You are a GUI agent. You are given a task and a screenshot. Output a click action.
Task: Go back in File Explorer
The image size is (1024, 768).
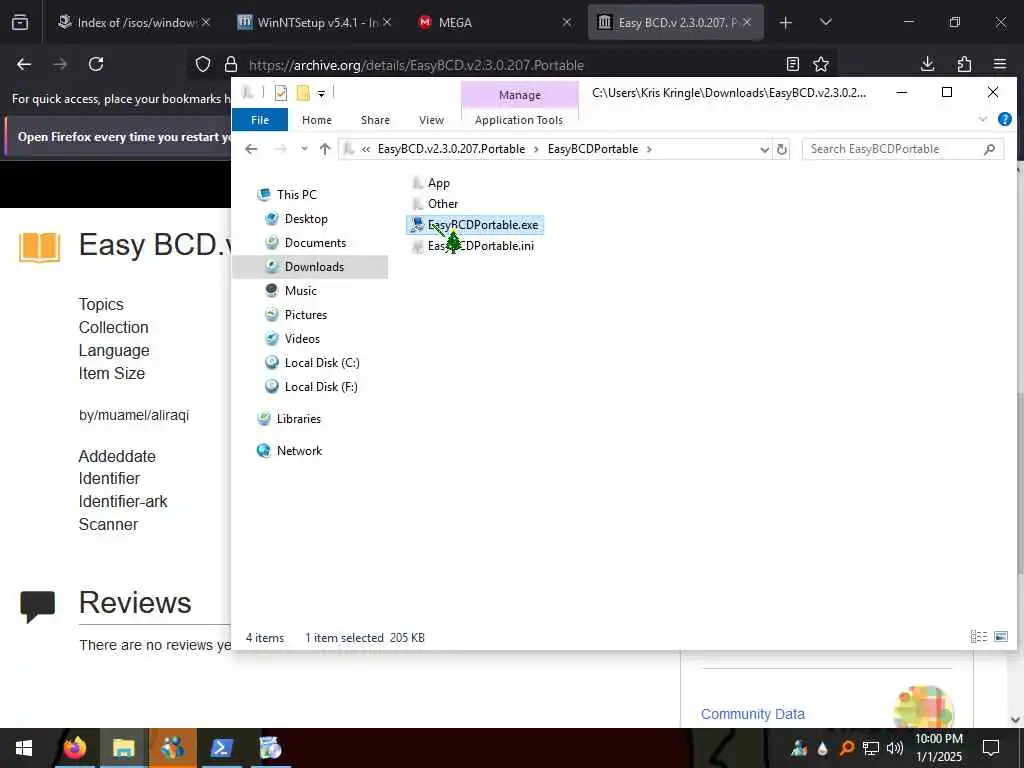click(x=251, y=150)
